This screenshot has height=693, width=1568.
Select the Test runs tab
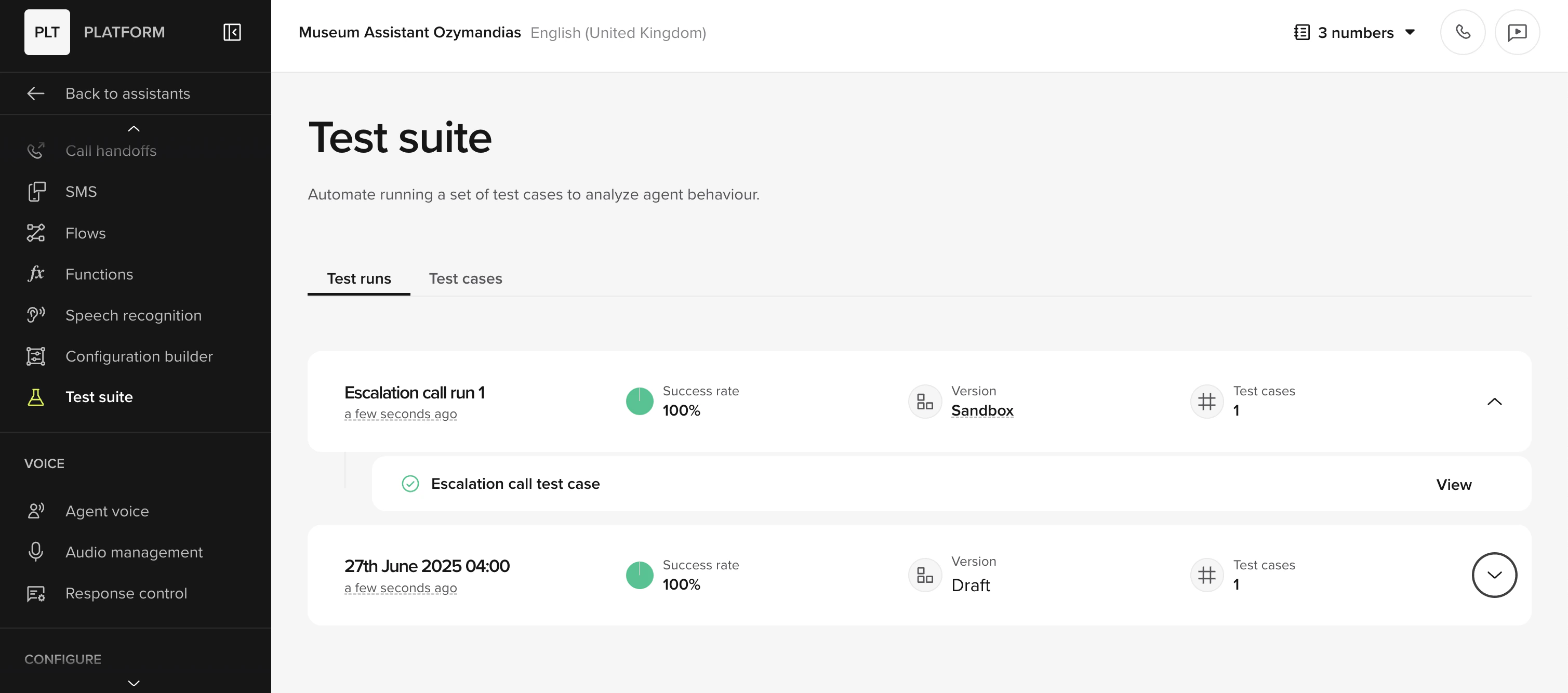358,278
